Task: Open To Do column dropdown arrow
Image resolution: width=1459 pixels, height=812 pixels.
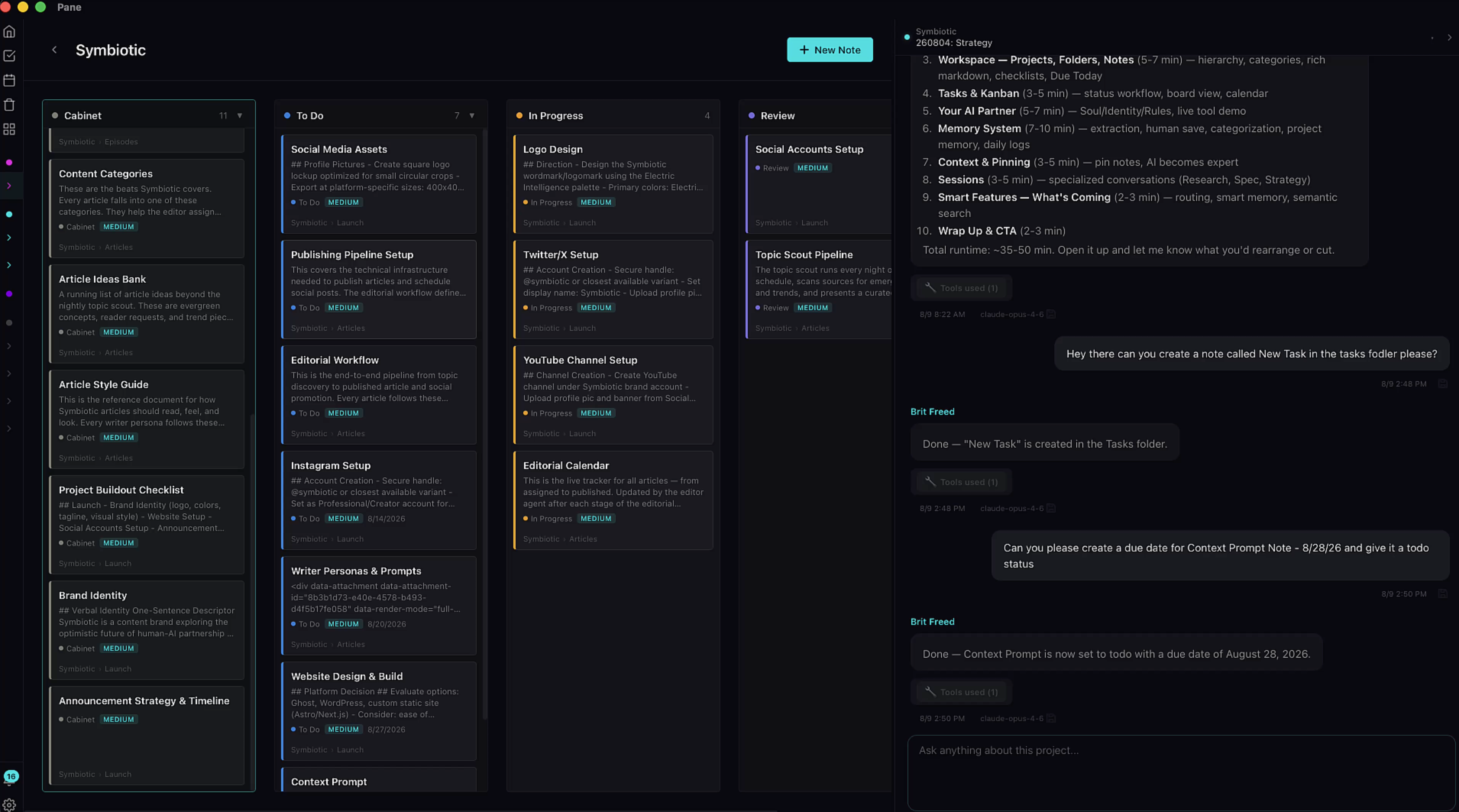Action: 472,115
